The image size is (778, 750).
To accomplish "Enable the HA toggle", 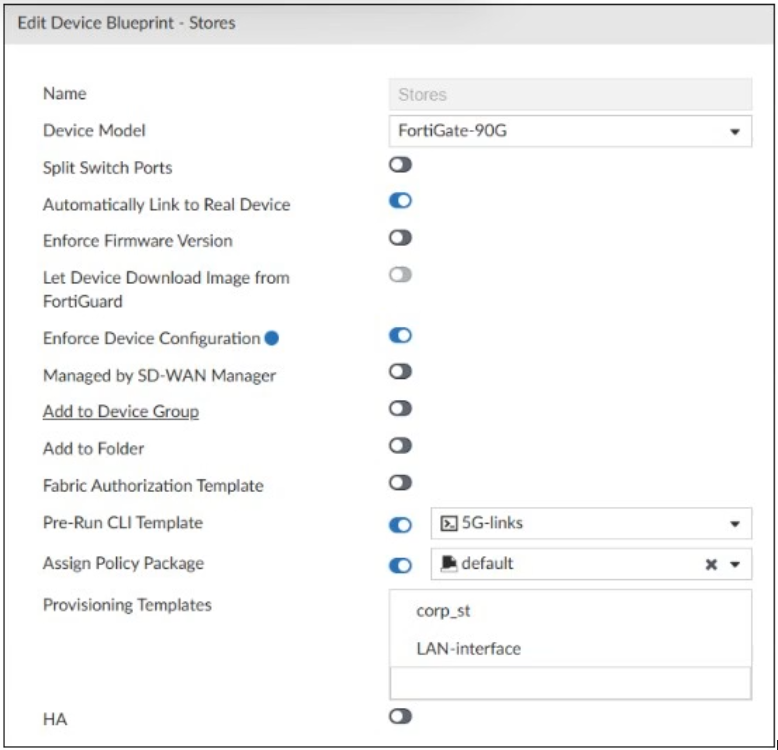I will (x=400, y=716).
